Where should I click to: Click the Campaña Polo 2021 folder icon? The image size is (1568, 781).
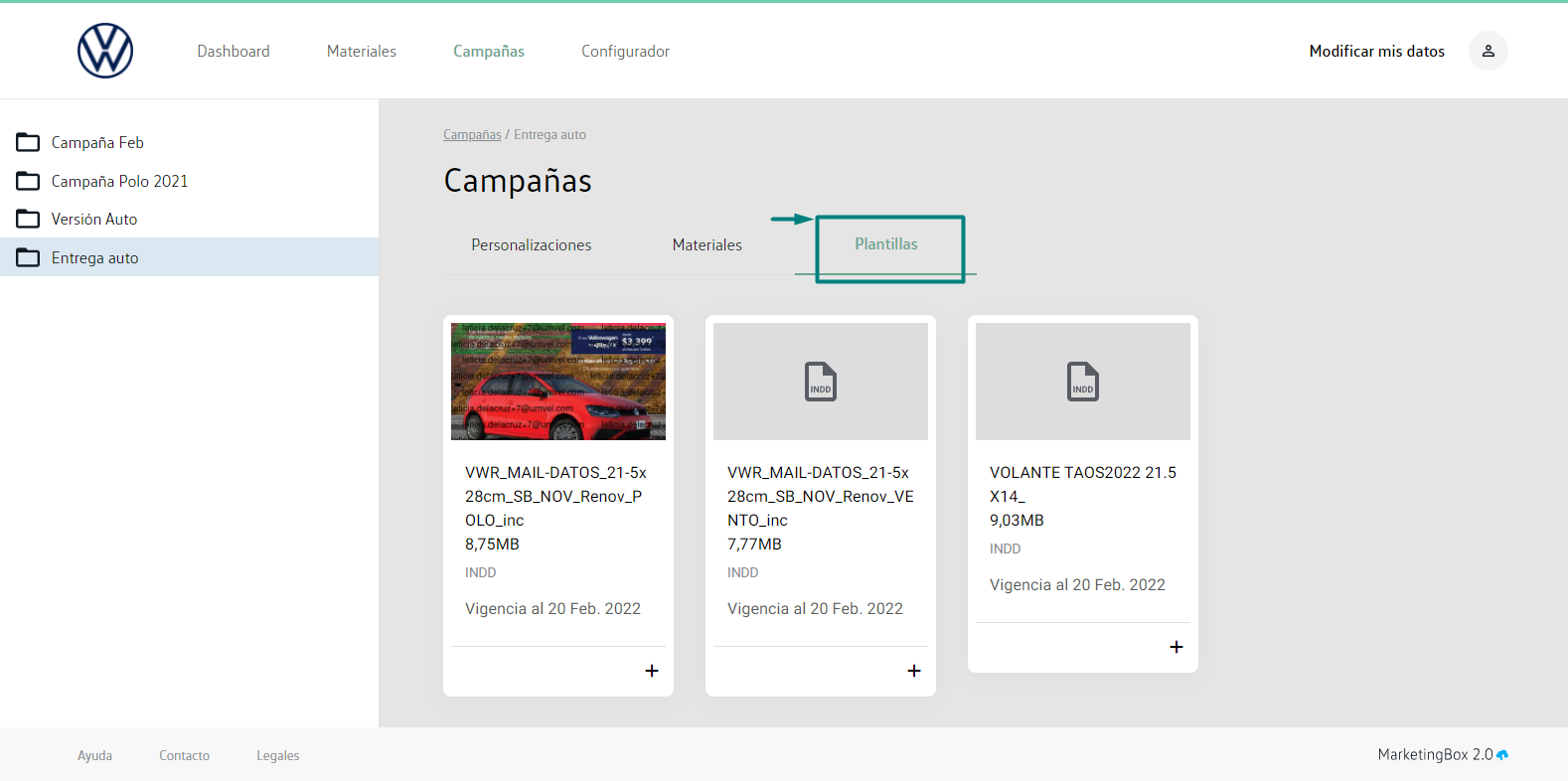pyautogui.click(x=28, y=181)
